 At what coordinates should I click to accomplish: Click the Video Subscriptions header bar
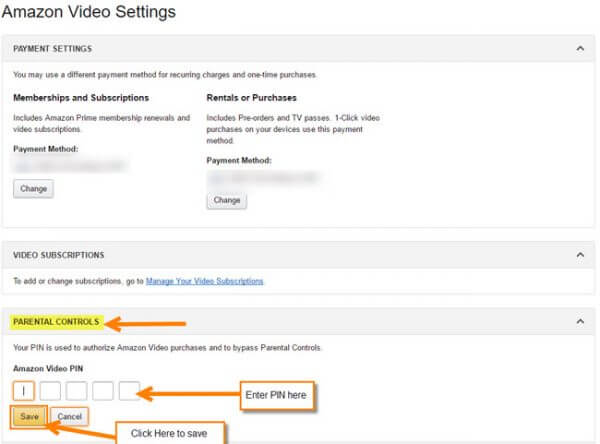(x=298, y=255)
